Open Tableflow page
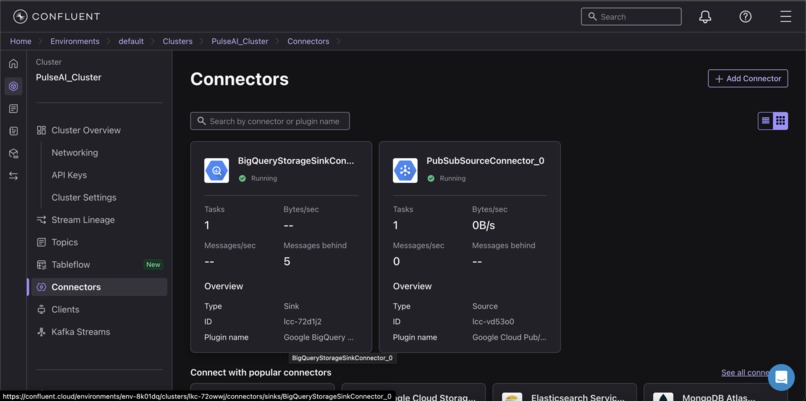Viewport: 806px width, 401px height. (71, 265)
